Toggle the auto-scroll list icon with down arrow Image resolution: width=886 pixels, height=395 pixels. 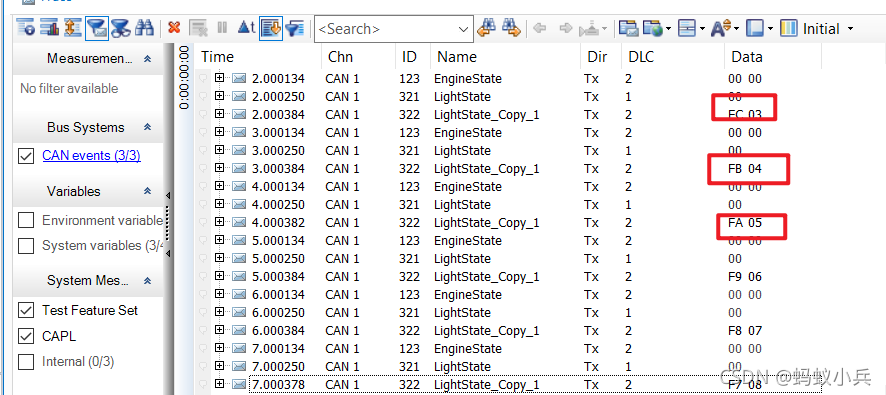pyautogui.click(x=271, y=28)
